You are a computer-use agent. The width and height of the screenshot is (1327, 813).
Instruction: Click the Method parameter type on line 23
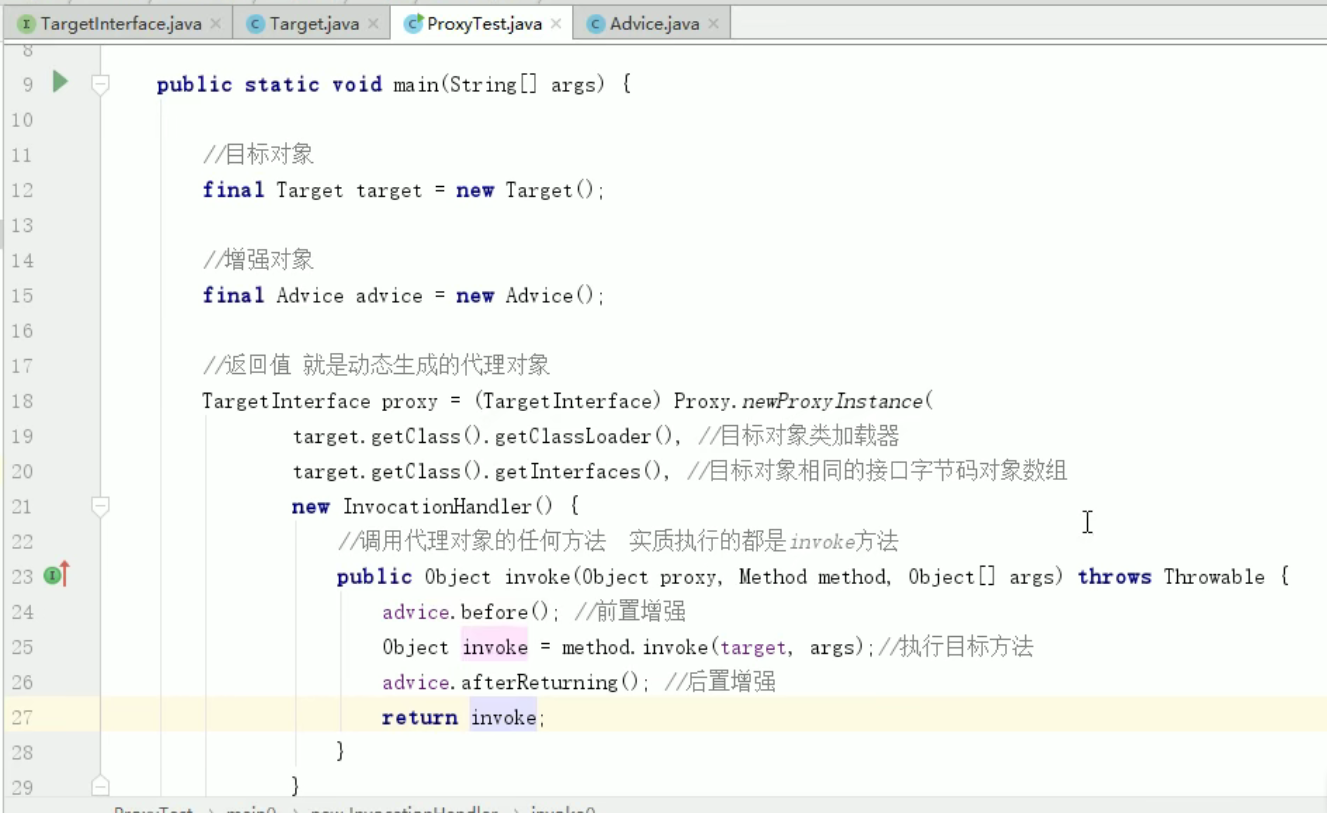[773, 577]
